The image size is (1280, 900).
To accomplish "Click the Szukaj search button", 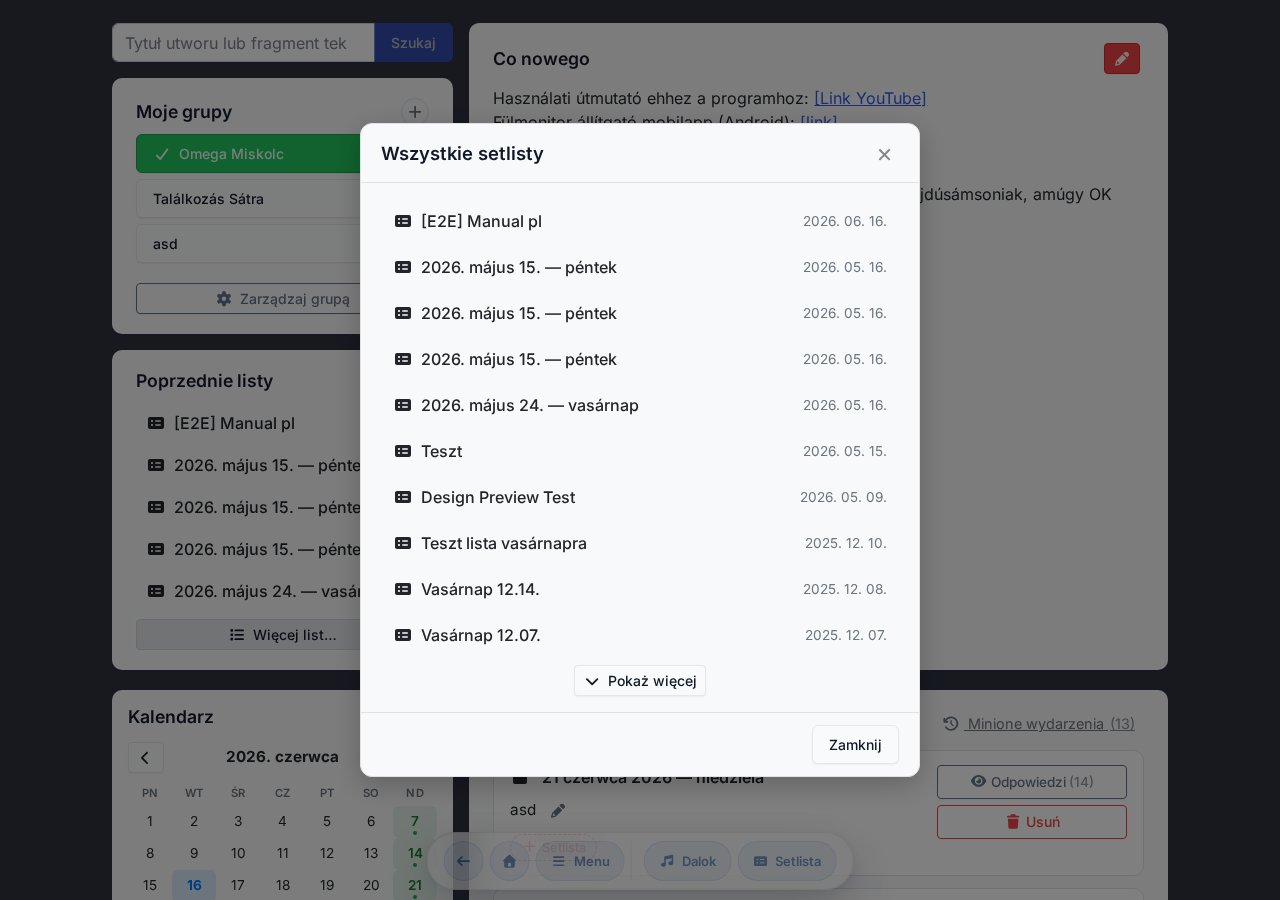I will click(x=413, y=43).
